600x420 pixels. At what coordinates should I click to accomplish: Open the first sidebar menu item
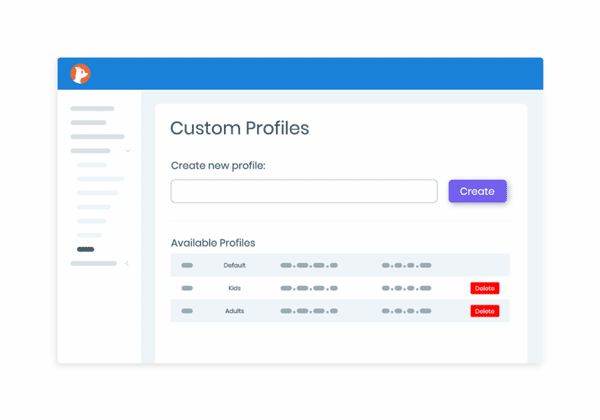pos(92,109)
